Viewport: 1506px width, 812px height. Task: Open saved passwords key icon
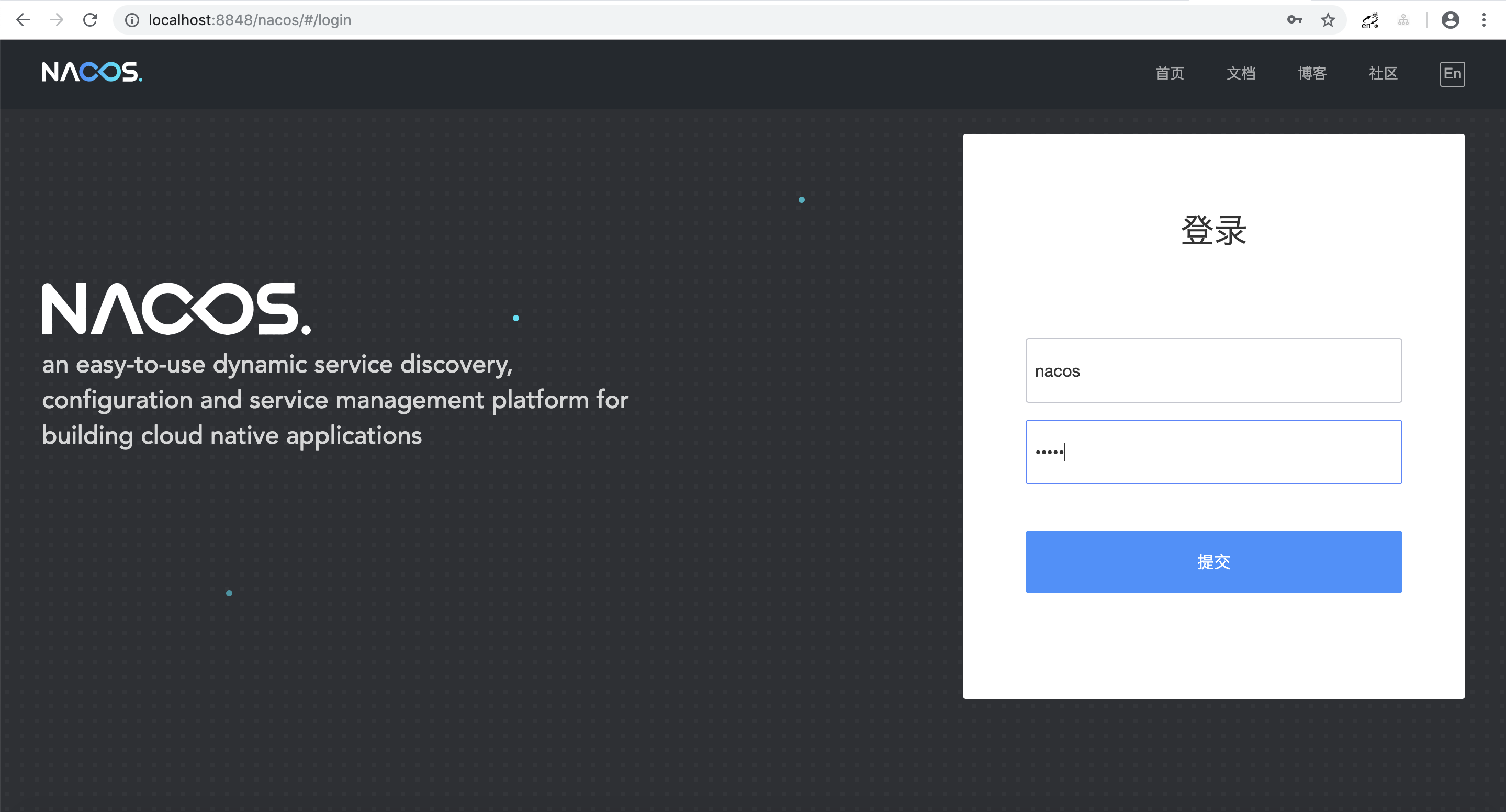click(x=1295, y=20)
